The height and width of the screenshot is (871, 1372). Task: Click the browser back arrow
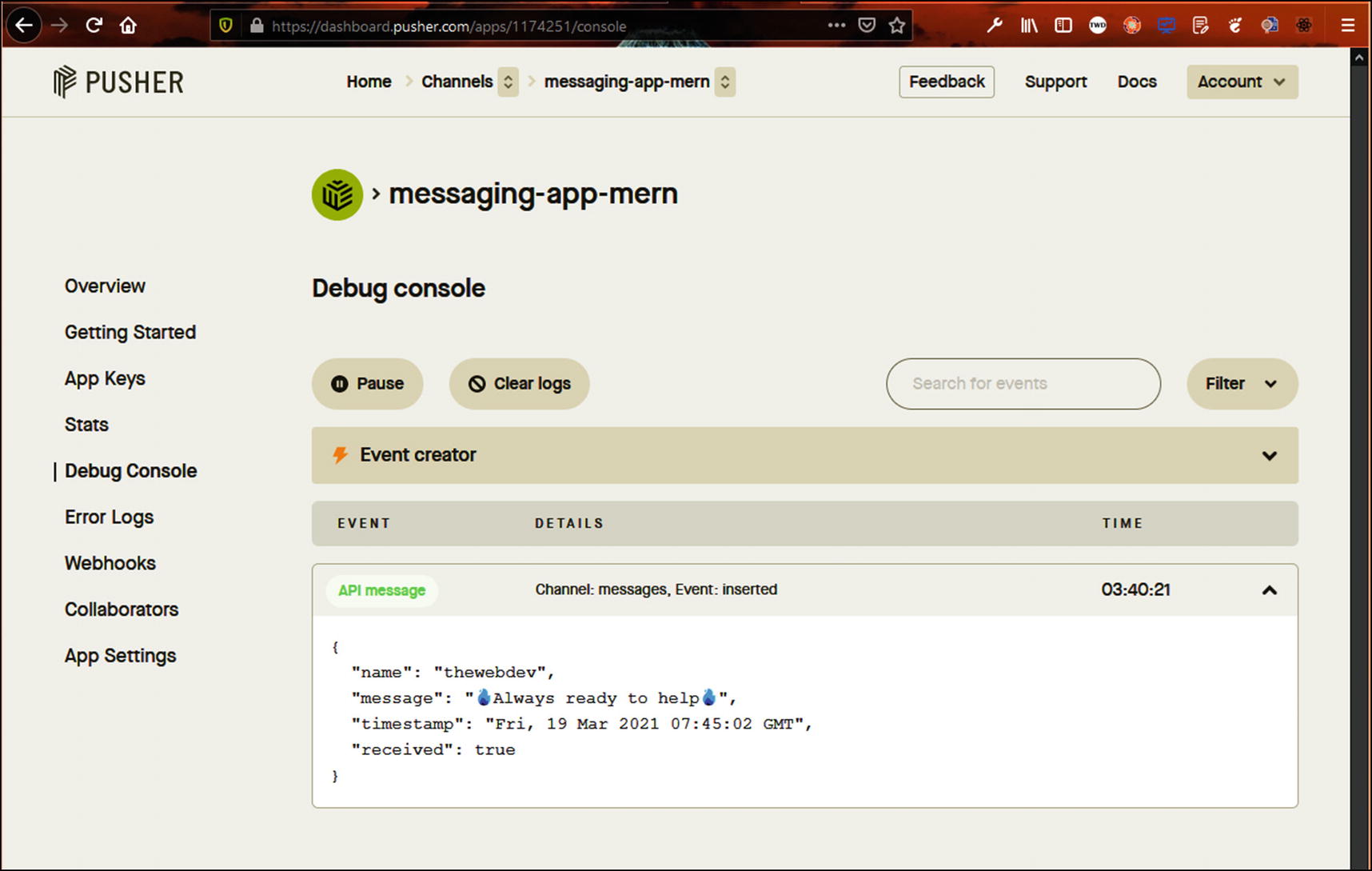pyautogui.click(x=24, y=26)
